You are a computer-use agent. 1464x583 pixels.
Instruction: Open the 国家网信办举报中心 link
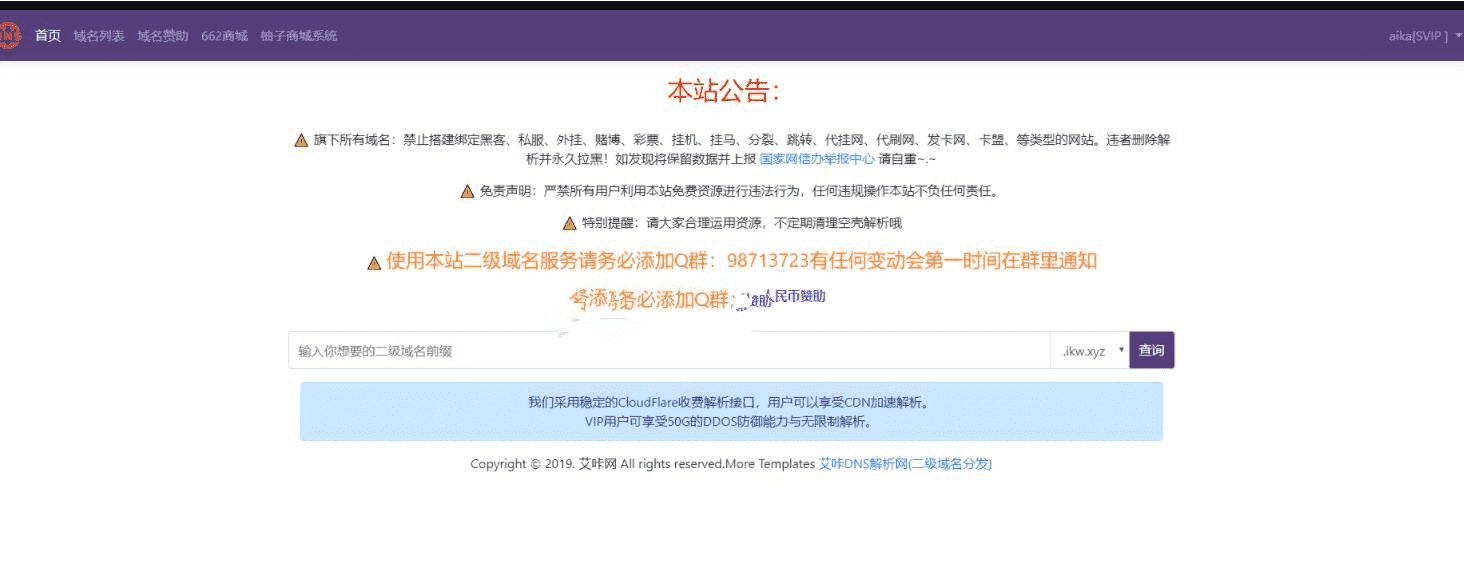817,159
